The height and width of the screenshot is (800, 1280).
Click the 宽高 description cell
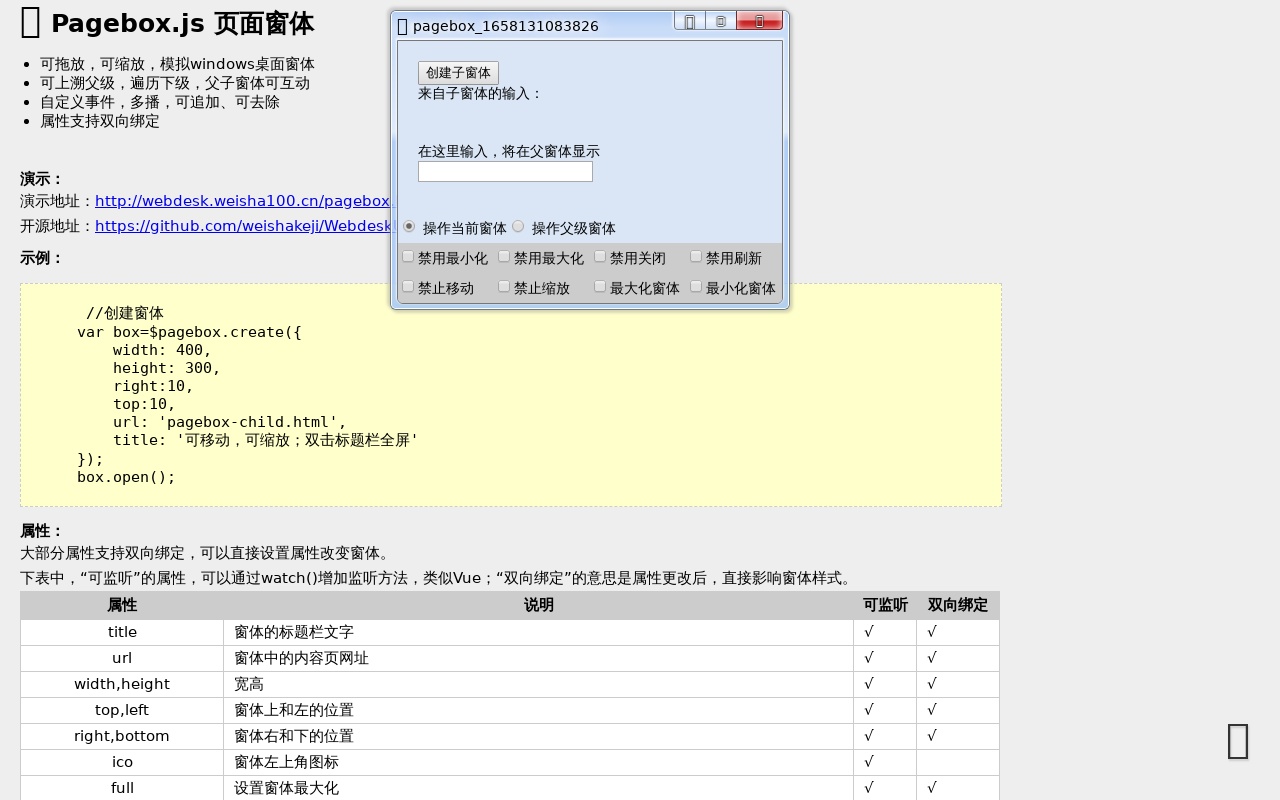click(x=539, y=684)
